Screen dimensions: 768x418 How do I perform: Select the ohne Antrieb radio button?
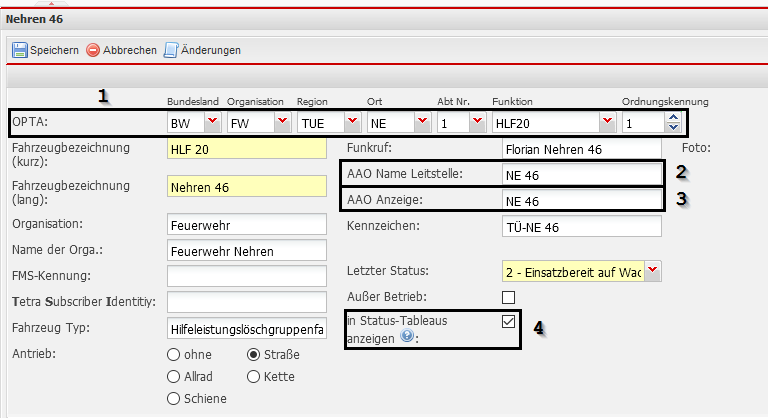[x=175, y=354]
